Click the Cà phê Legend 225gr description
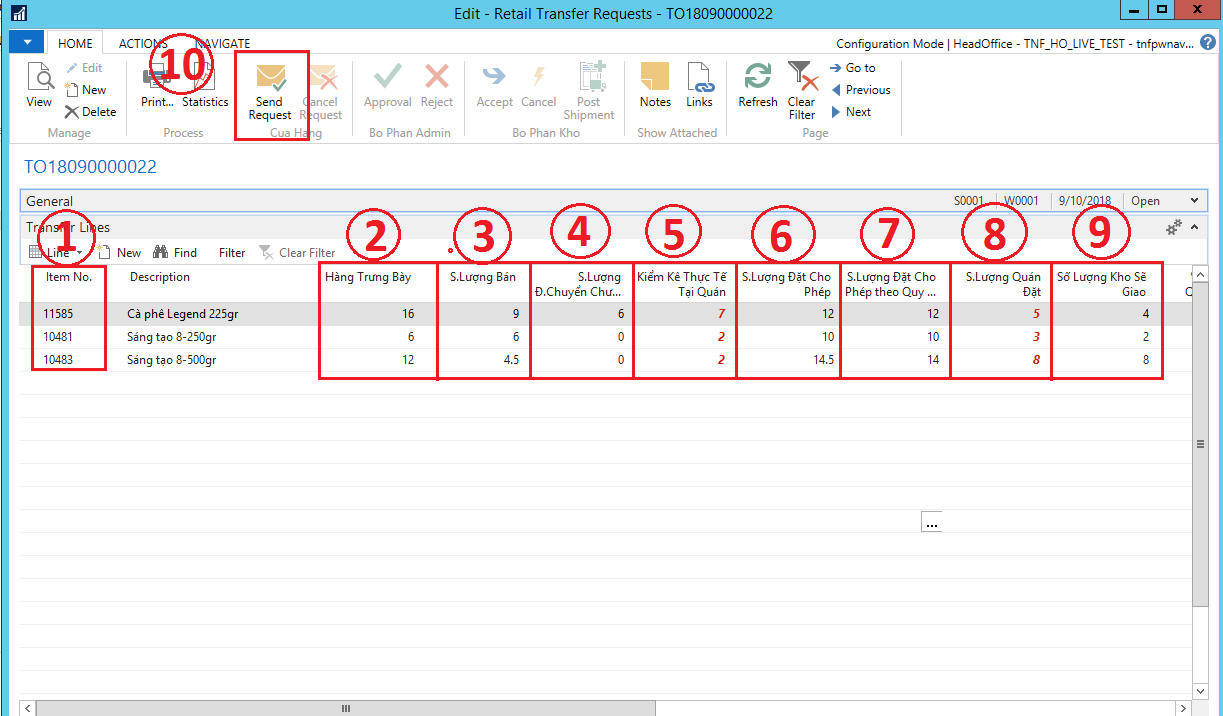The image size is (1223, 716). click(183, 313)
